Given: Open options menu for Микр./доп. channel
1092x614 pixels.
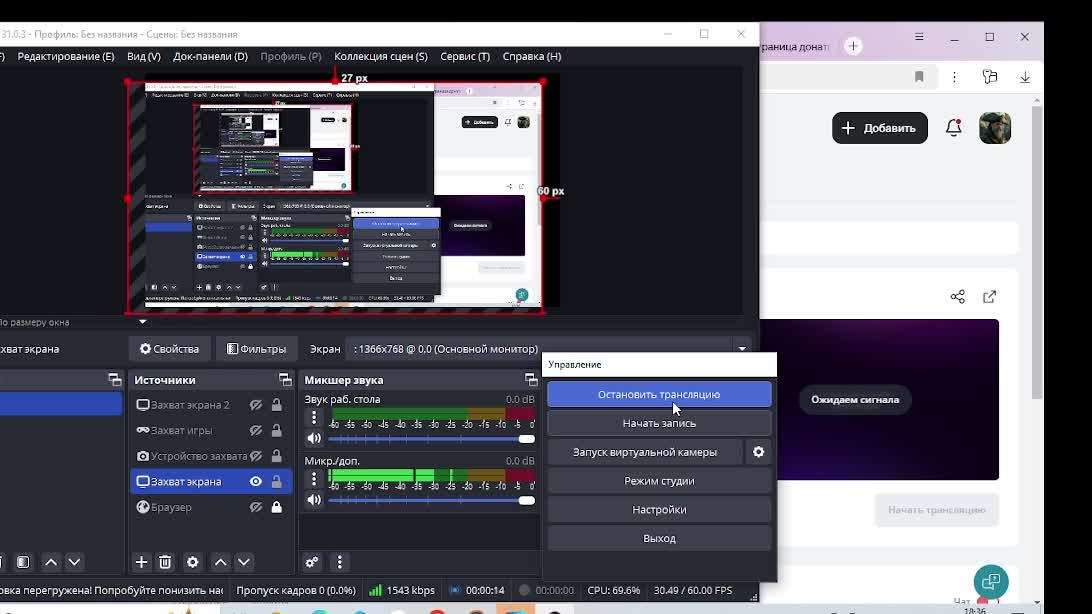Looking at the screenshot, I should [314, 479].
